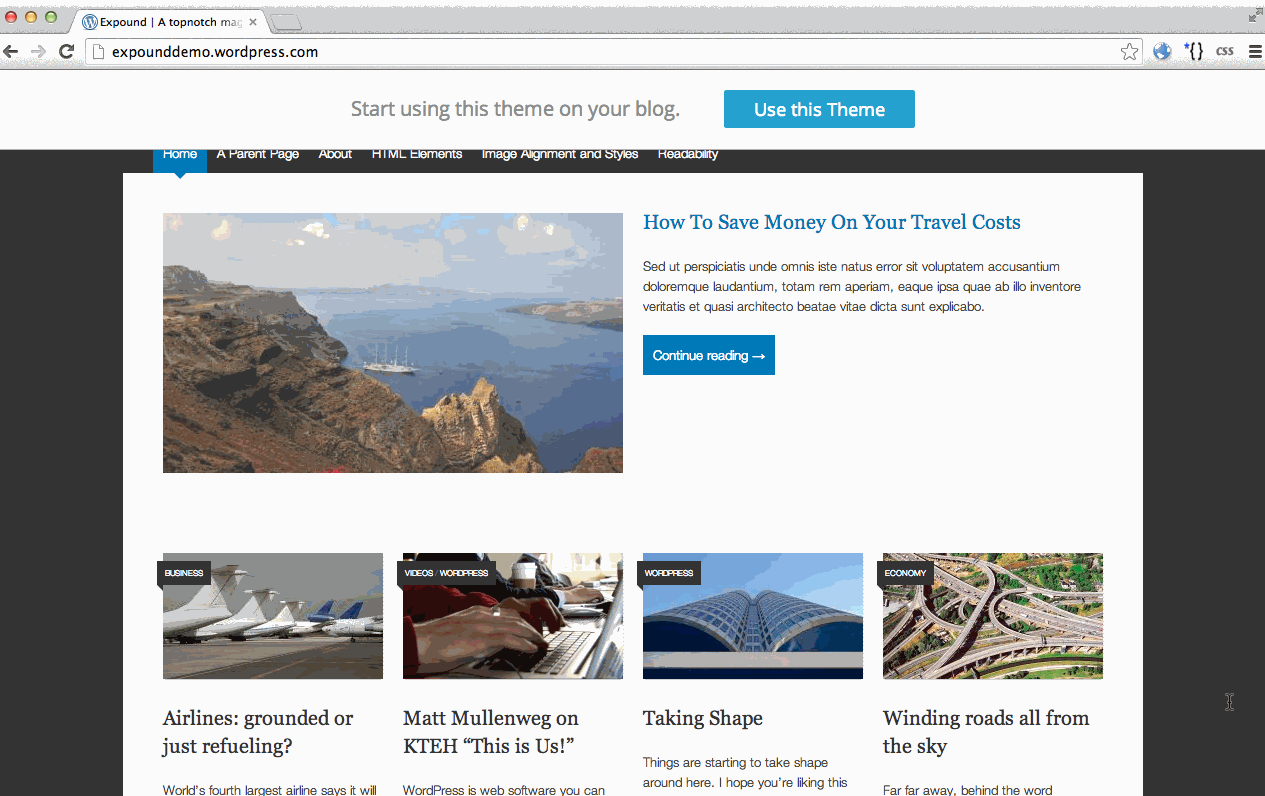Image resolution: width=1265 pixels, height=796 pixels.
Task: Click the browser back arrow
Action: click(x=11, y=52)
